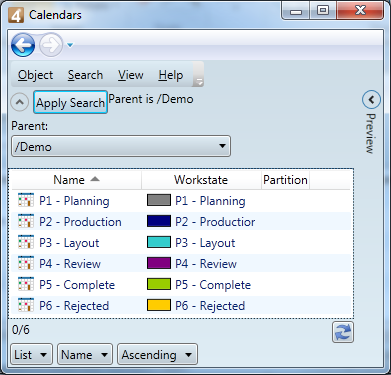Select the P4 - Review name entry
The width and height of the screenshot is (391, 375).
(x=70, y=264)
